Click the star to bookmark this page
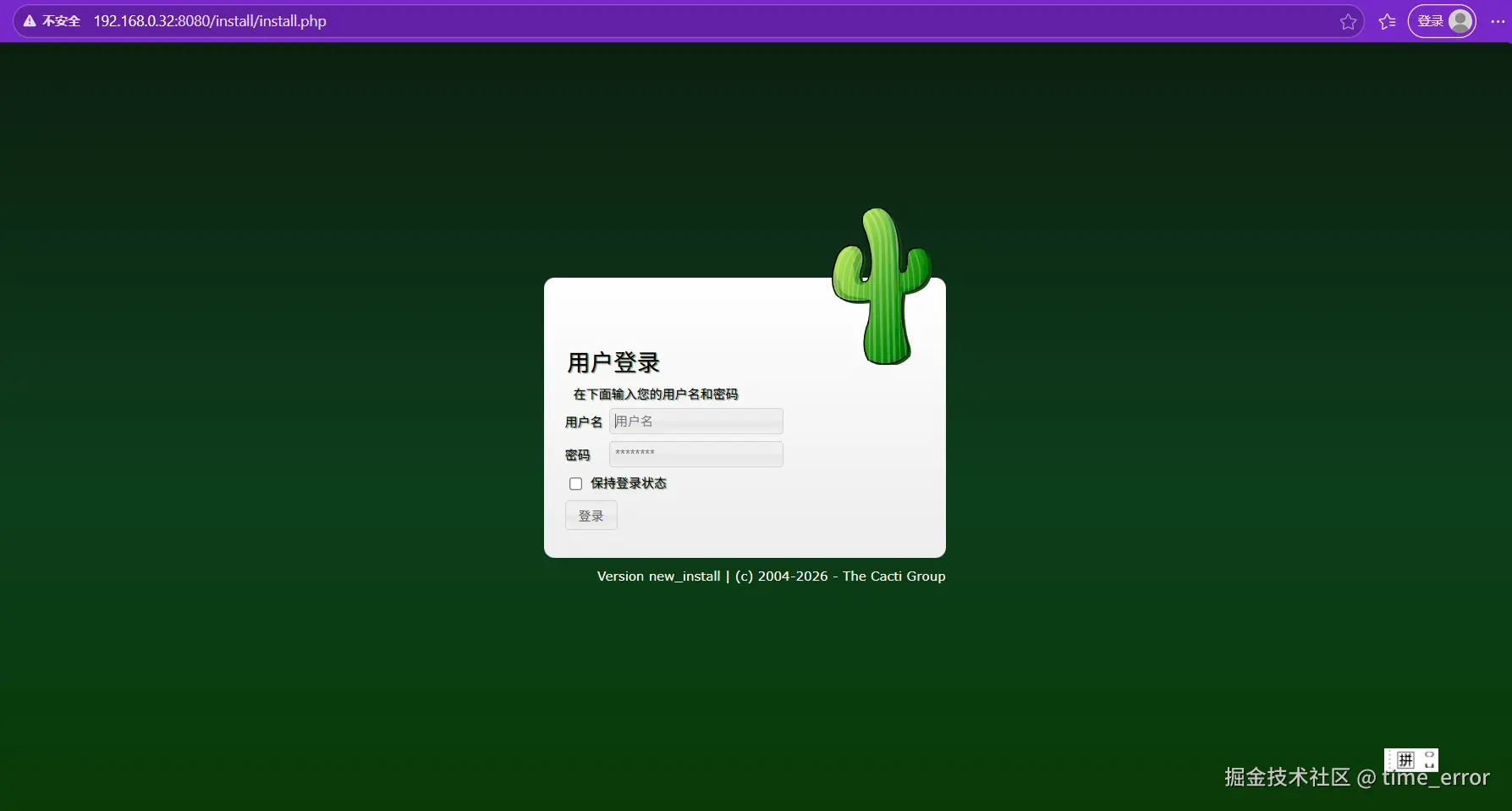1512x811 pixels. tap(1347, 21)
